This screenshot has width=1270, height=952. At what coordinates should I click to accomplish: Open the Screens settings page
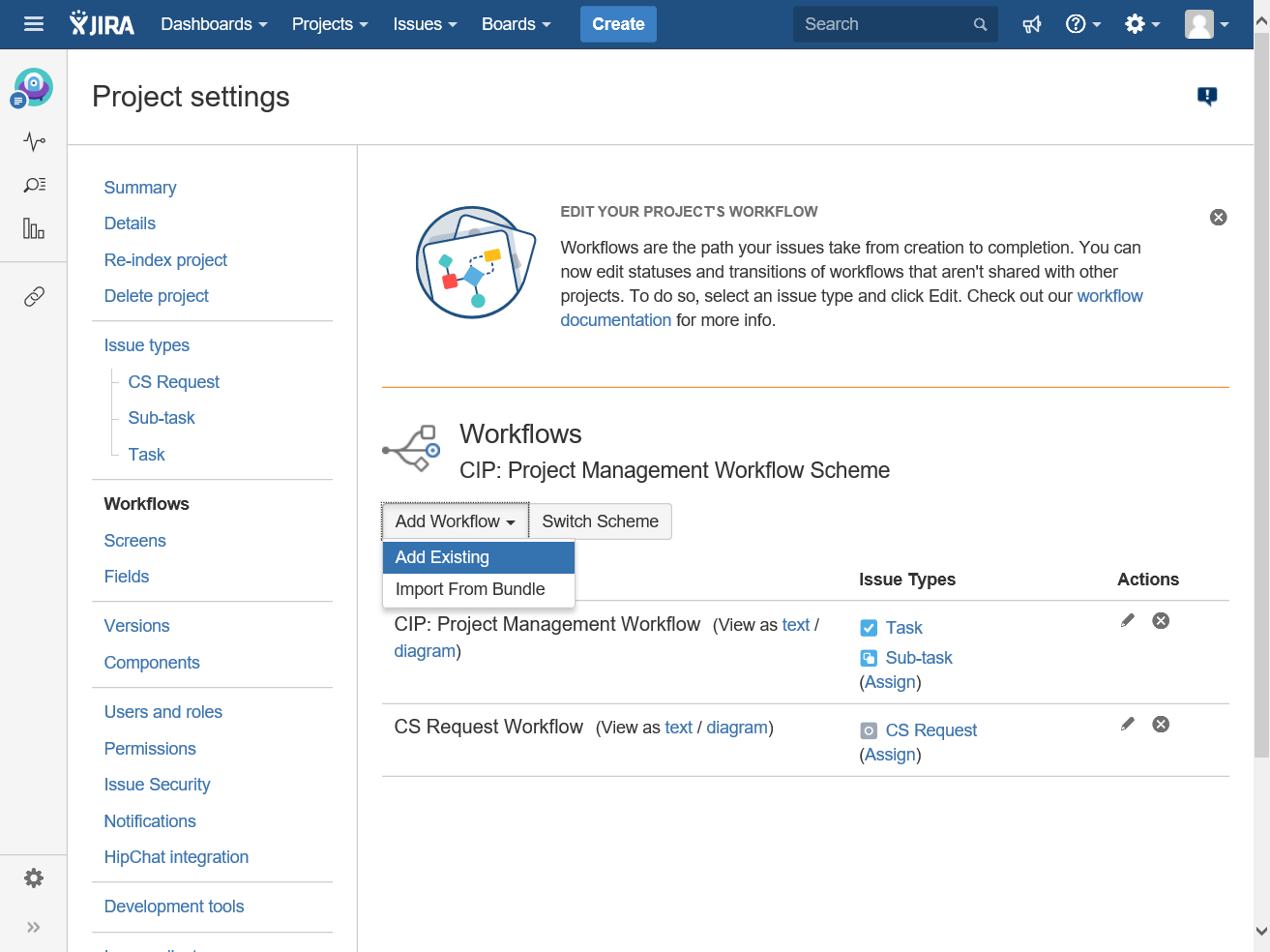[x=134, y=541]
